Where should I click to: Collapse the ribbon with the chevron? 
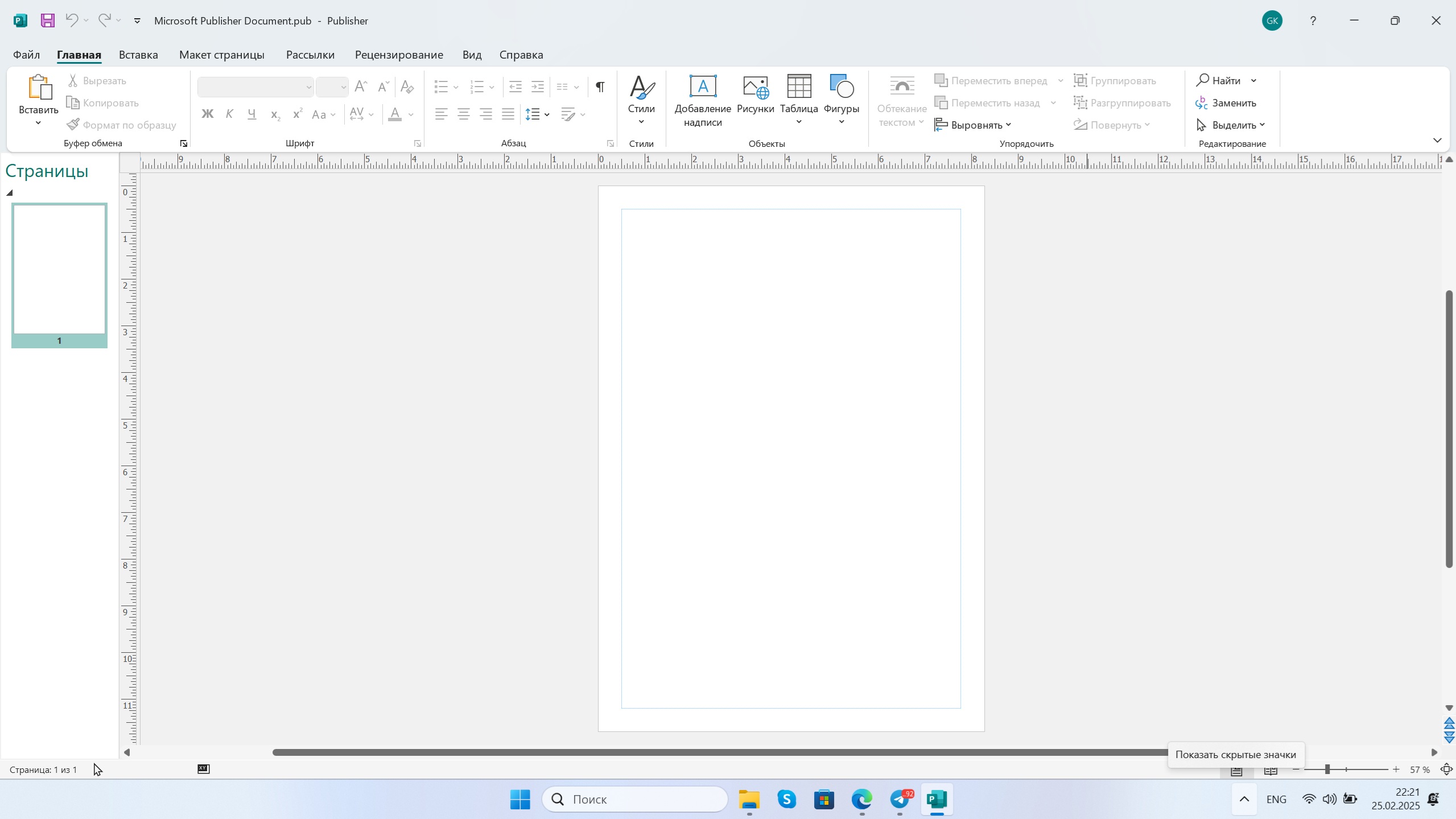(1437, 140)
